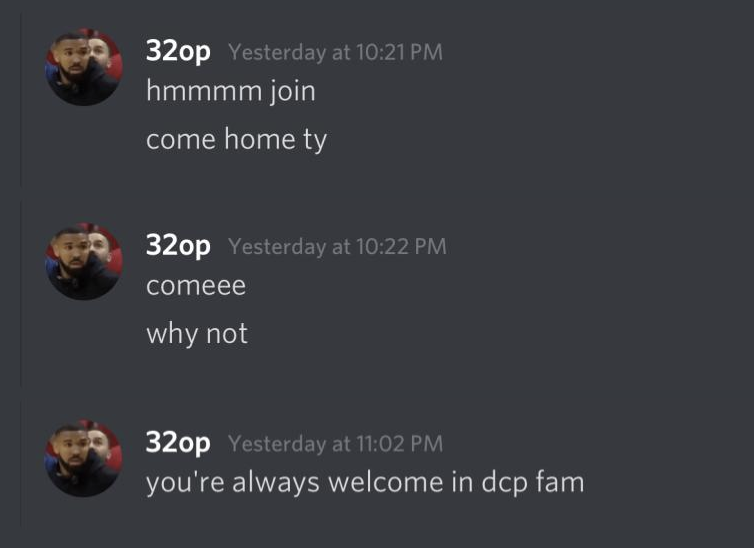
Task: Click the vertical bar left of the second avatar
Action: click(x=21, y=294)
